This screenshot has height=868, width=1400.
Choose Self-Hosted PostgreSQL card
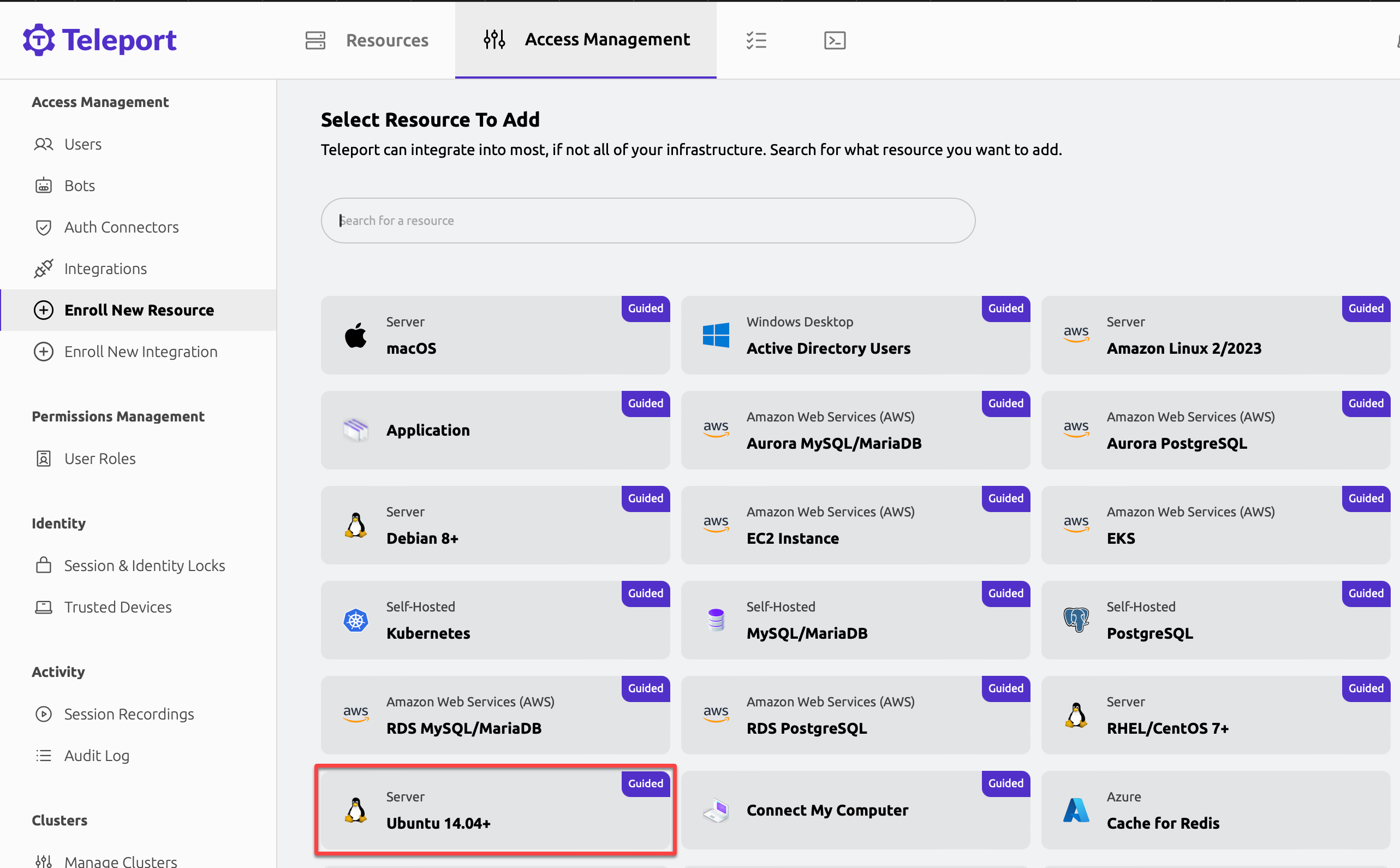coord(1216,620)
